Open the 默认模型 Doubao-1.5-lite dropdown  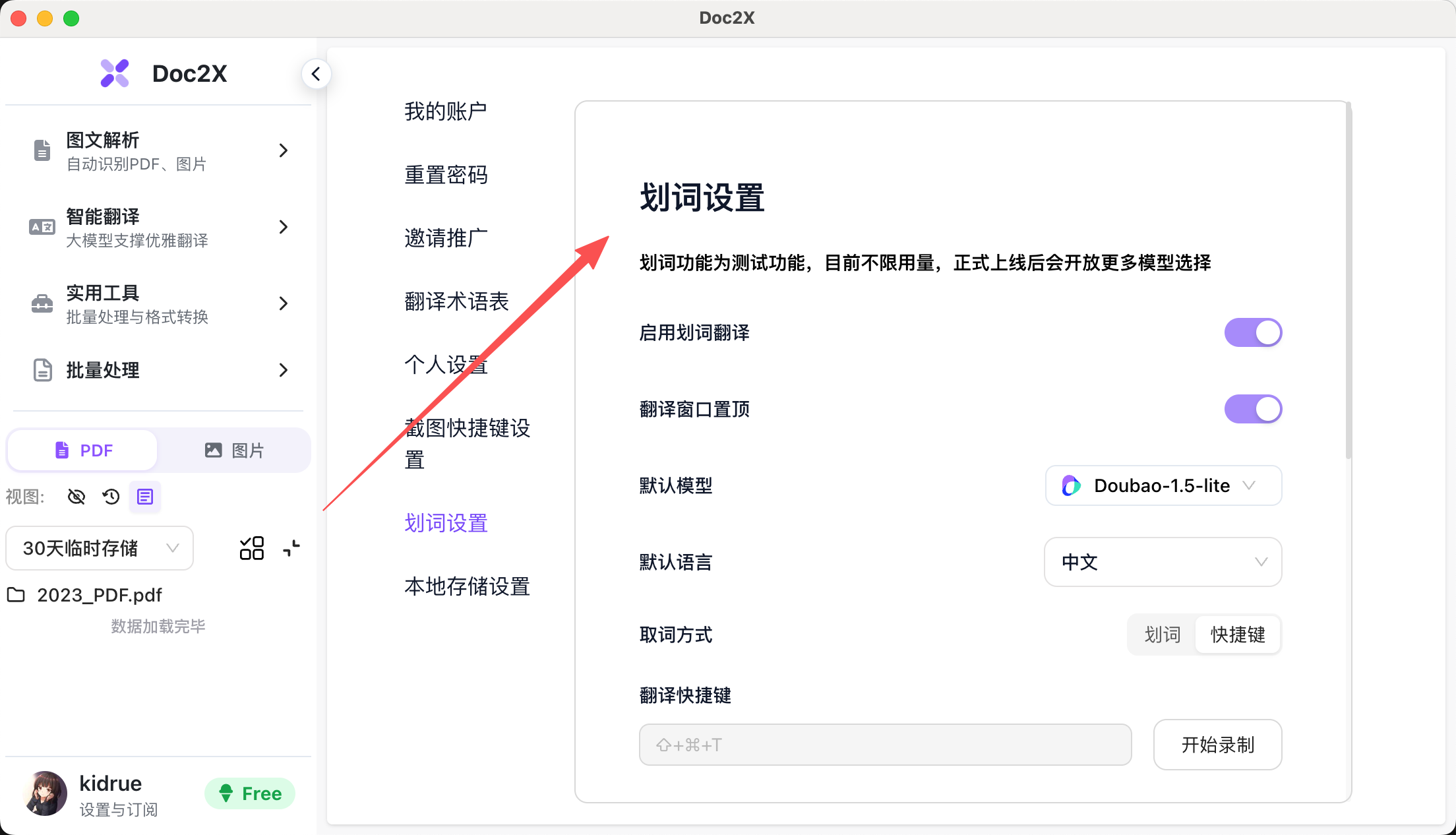1163,485
